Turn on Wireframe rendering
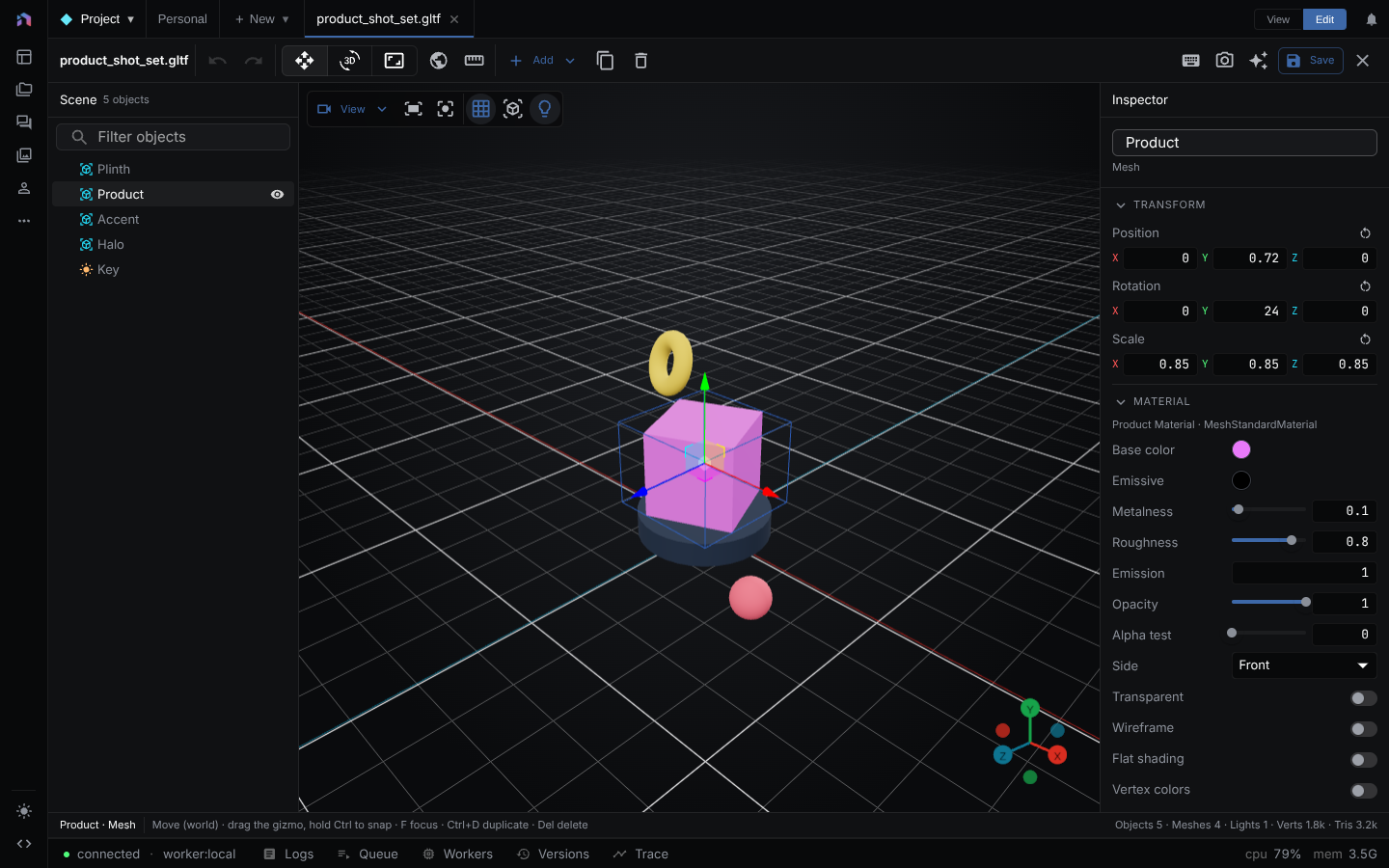The height and width of the screenshot is (868, 1389). click(1363, 729)
